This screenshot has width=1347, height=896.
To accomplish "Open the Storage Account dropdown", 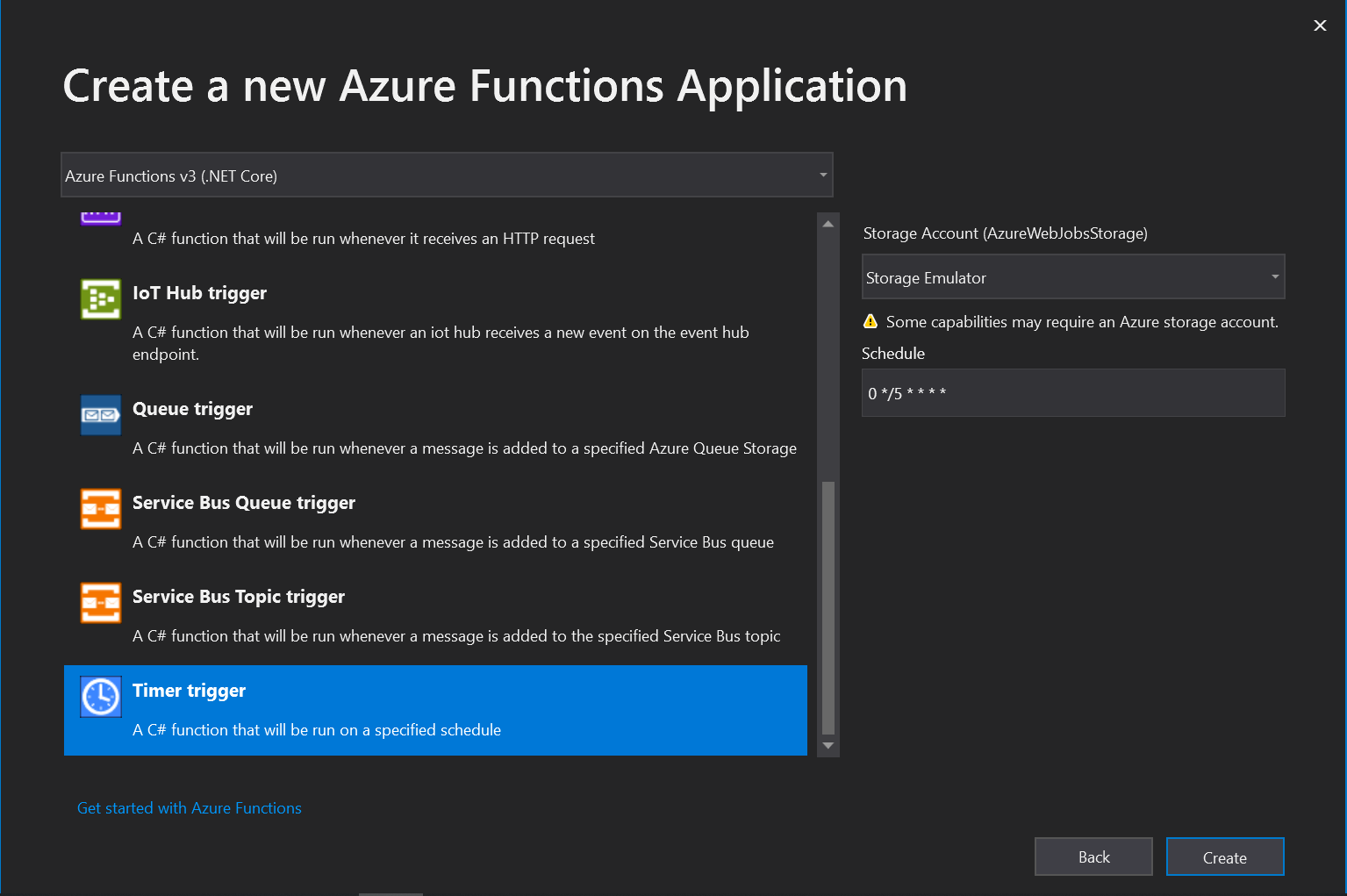I will pyautogui.click(x=1073, y=276).
